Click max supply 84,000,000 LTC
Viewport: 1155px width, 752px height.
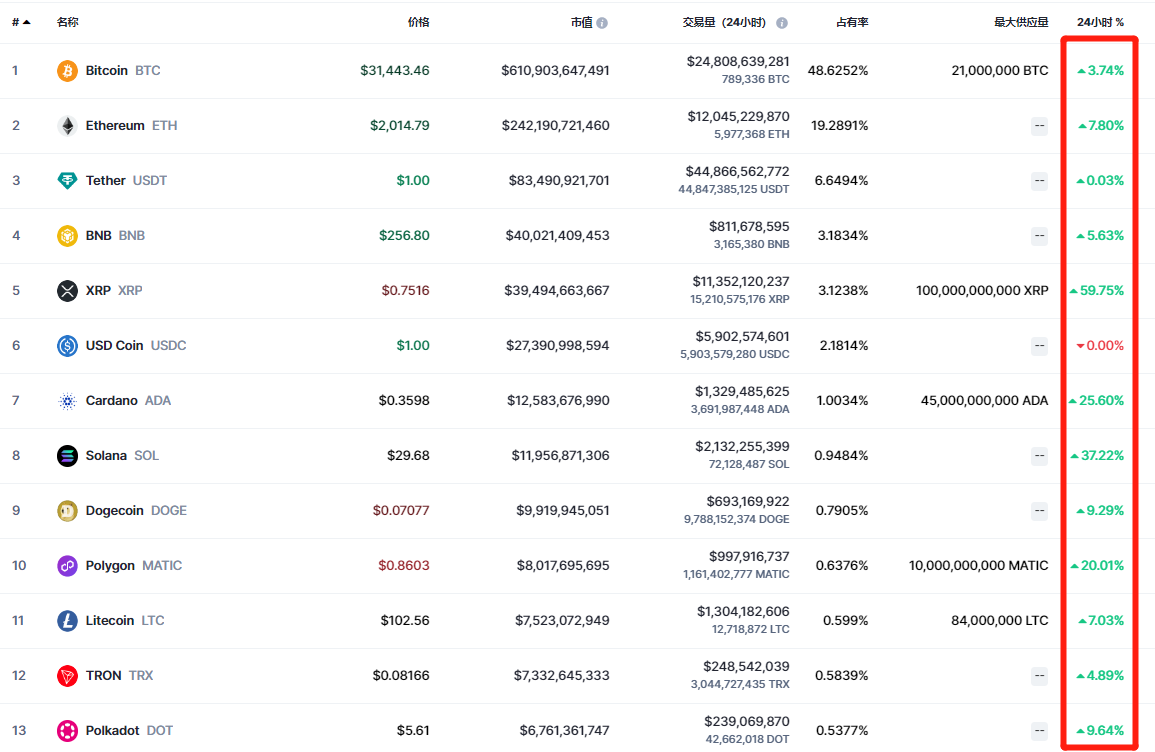click(x=1000, y=621)
